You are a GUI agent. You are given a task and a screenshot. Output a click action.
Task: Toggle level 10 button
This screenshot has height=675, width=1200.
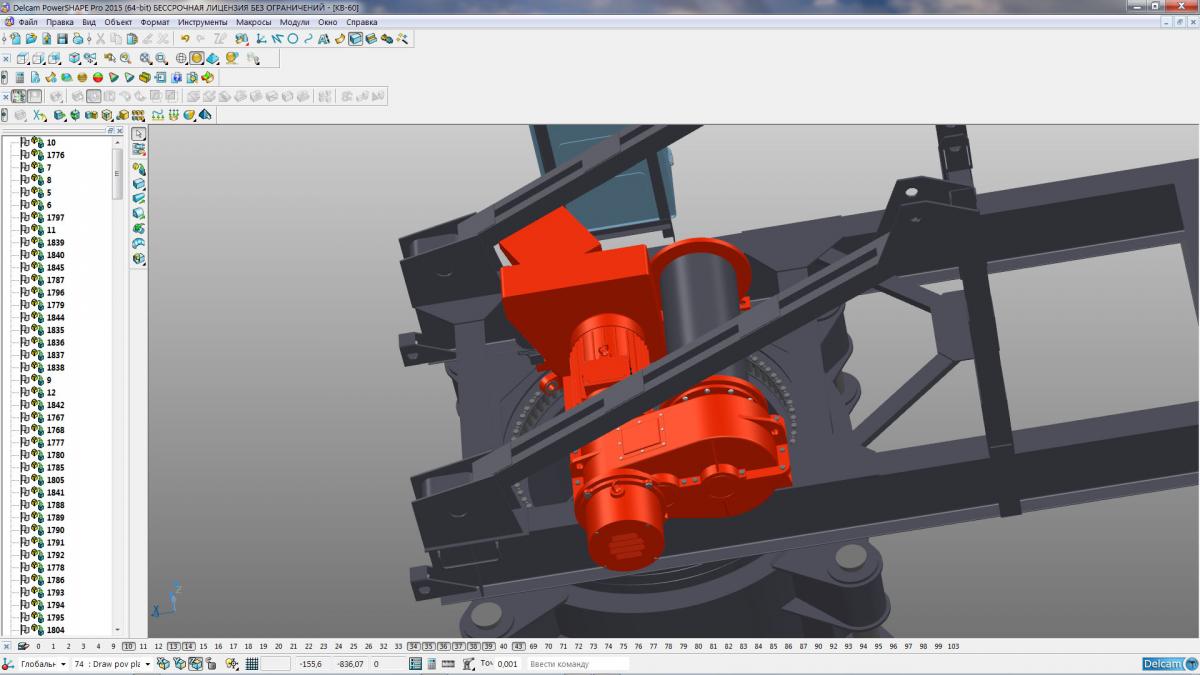(x=128, y=646)
